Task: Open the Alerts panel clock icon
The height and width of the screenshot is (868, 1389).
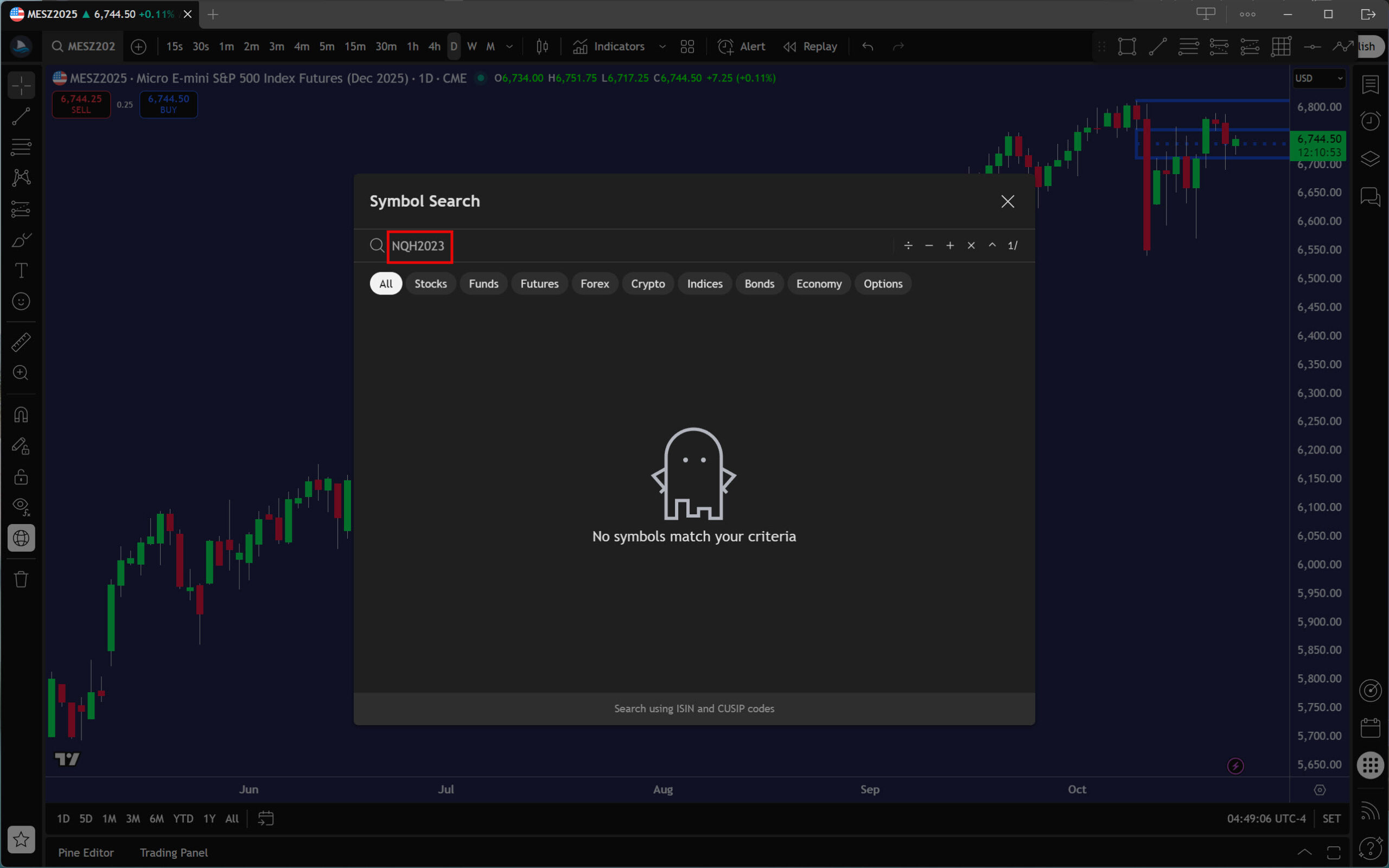Action: click(1370, 120)
